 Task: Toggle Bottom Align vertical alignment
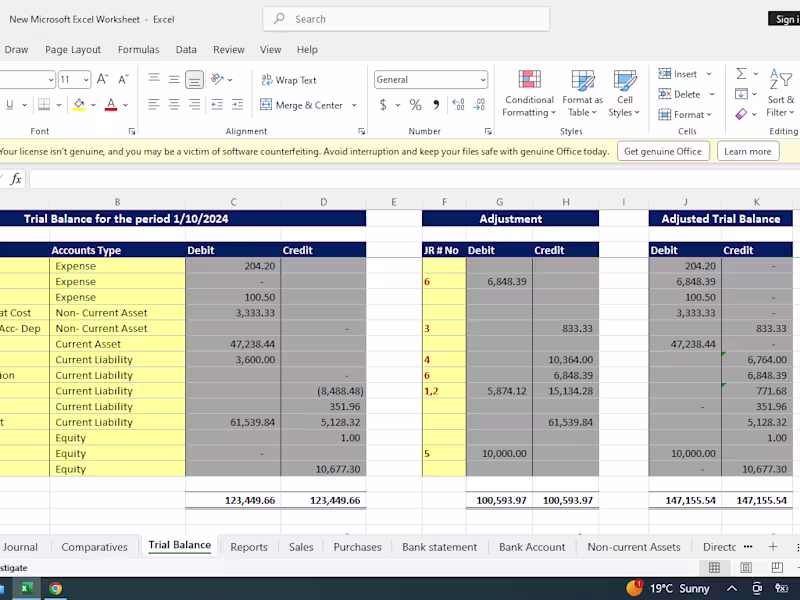coord(195,80)
